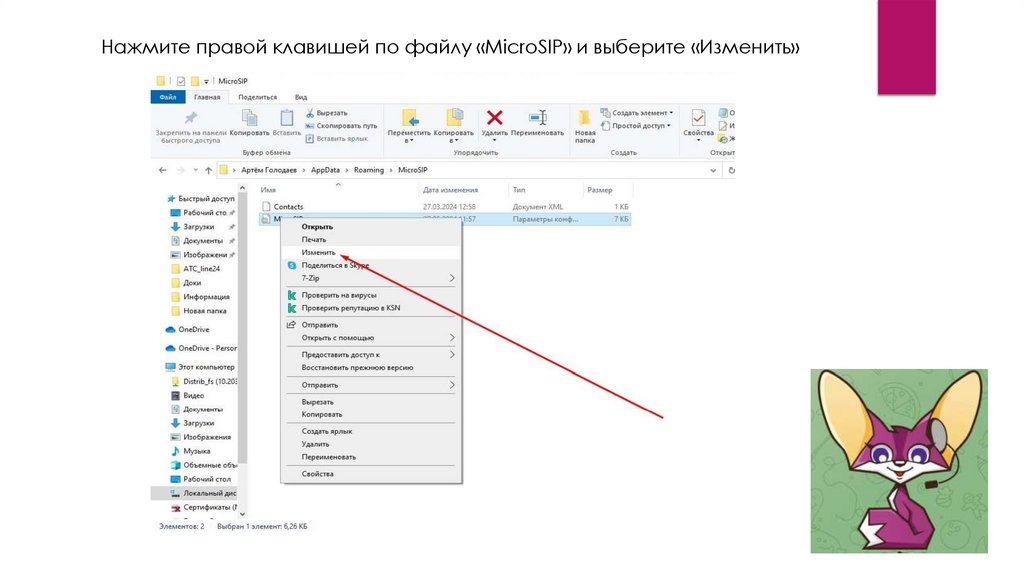Expand the Отправить submenu with the arrow
The image size is (1024, 574).
(452, 385)
